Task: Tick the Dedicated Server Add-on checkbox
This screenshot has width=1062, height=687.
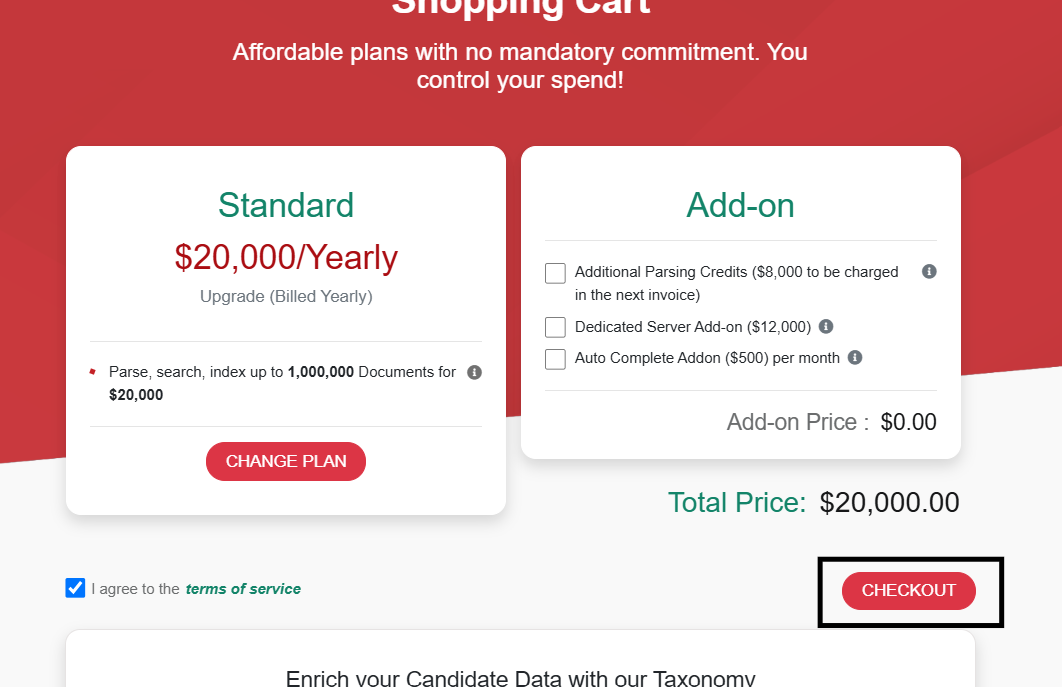Action: click(555, 327)
